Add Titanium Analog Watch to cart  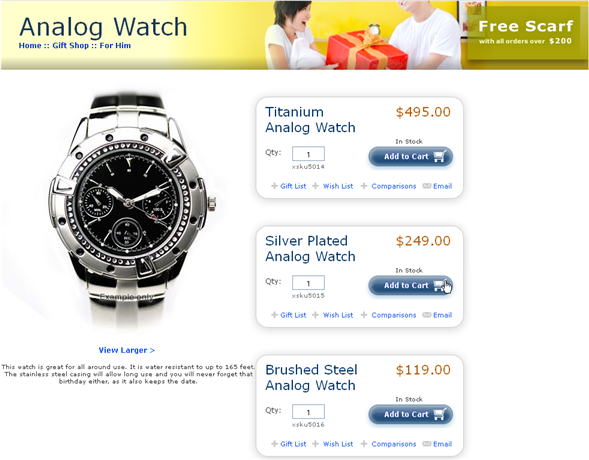coord(411,156)
